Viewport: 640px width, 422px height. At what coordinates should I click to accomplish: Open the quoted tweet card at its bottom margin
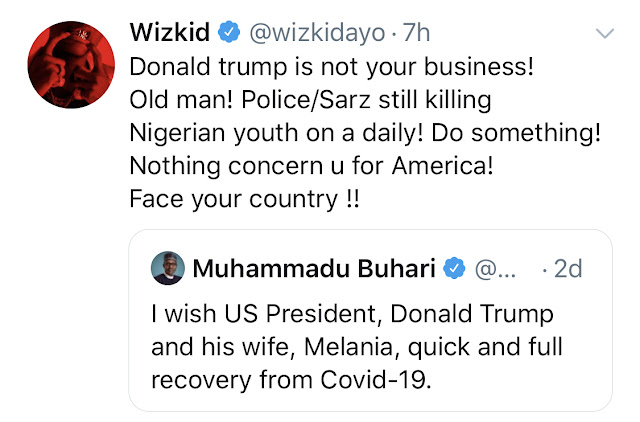point(370,402)
